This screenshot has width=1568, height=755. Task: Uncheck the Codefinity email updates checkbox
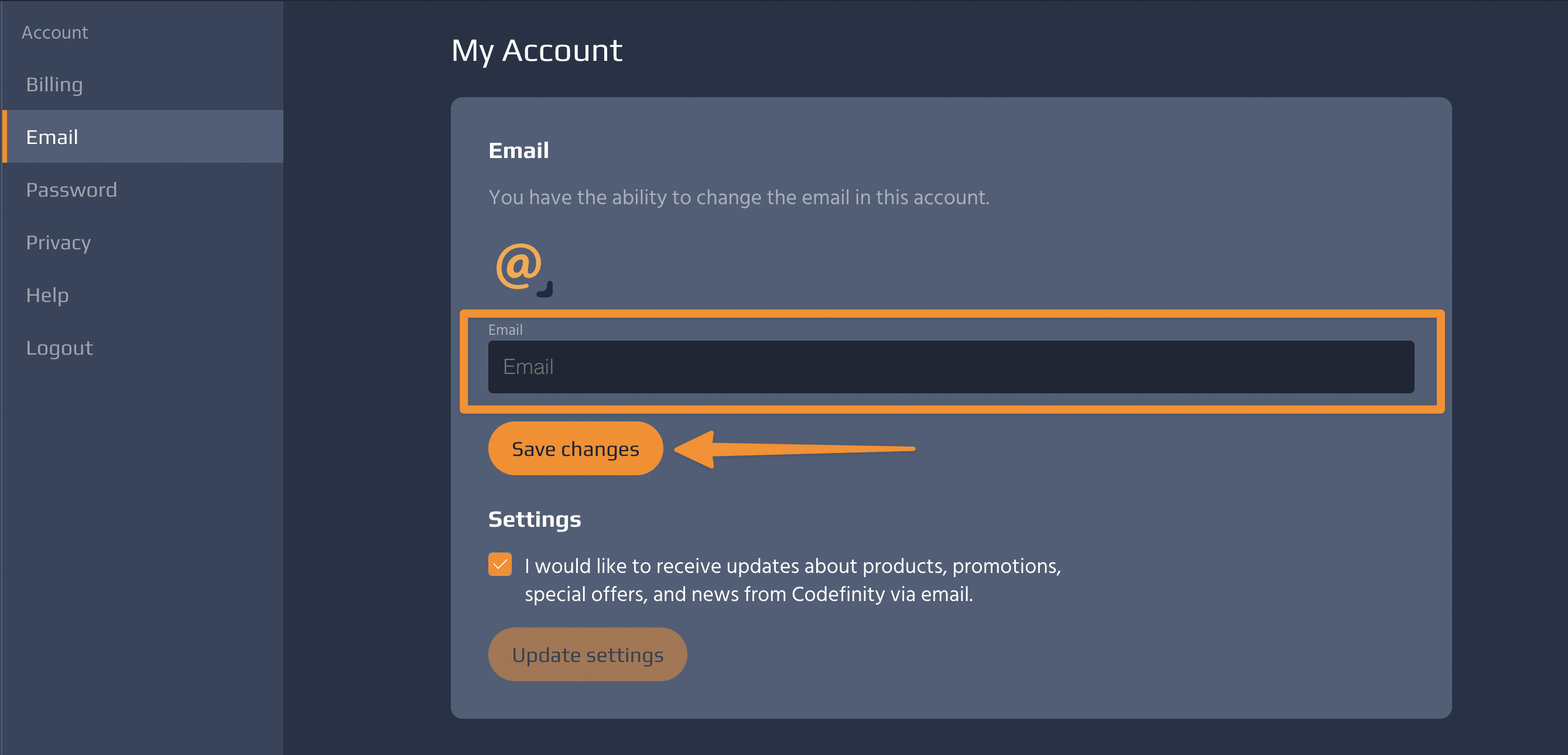click(500, 565)
